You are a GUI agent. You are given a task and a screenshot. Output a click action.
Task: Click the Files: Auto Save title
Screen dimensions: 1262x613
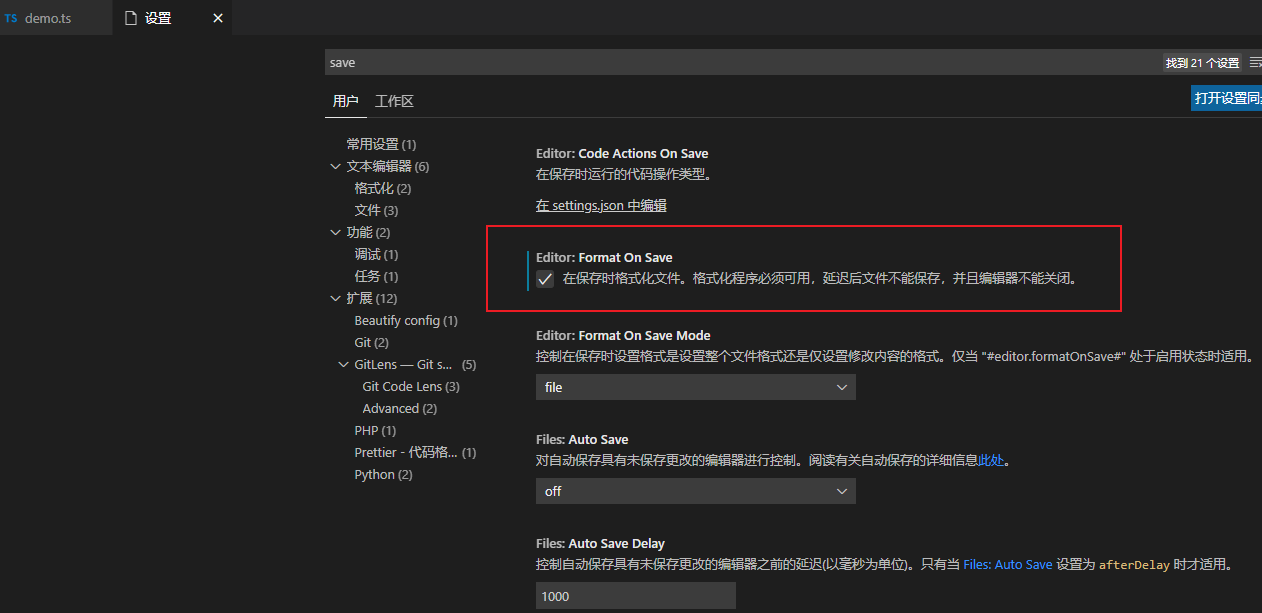coord(582,439)
